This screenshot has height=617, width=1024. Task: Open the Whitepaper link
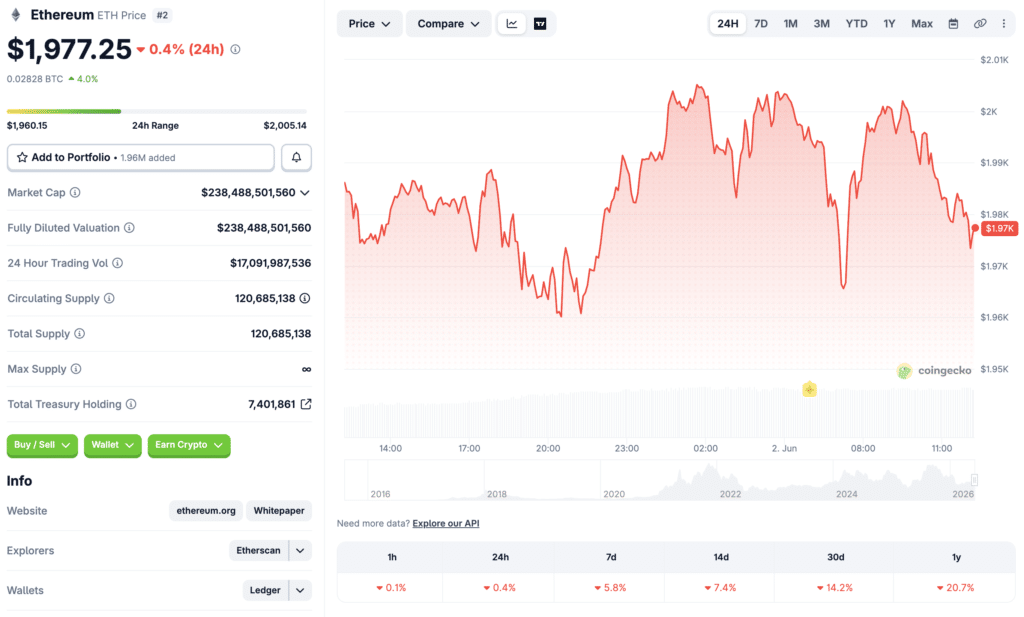pyautogui.click(x=279, y=511)
